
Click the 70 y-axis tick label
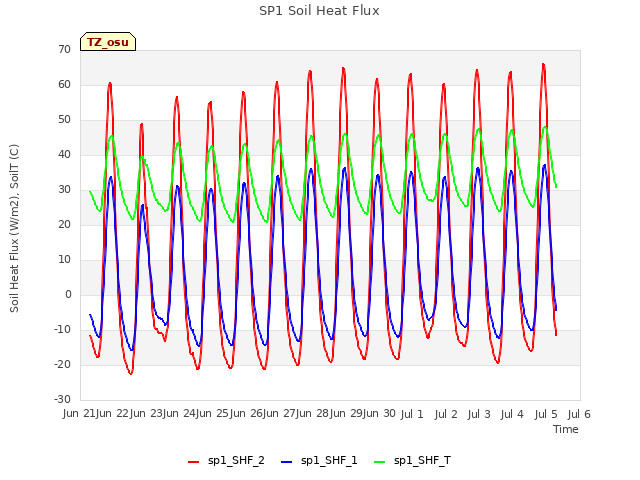64,49
